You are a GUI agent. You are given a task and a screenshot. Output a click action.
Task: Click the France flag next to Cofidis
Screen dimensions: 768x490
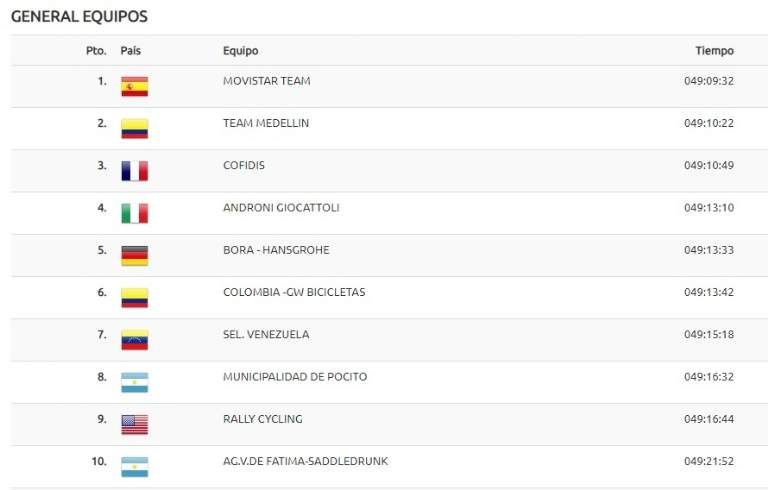click(x=134, y=171)
